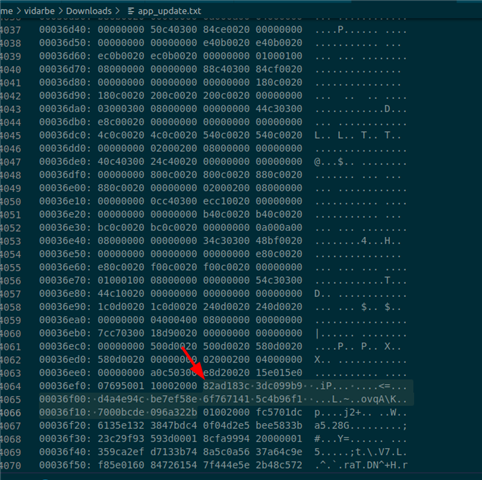
Task: Click offset 00036e90: in the dump
Action: (65, 307)
